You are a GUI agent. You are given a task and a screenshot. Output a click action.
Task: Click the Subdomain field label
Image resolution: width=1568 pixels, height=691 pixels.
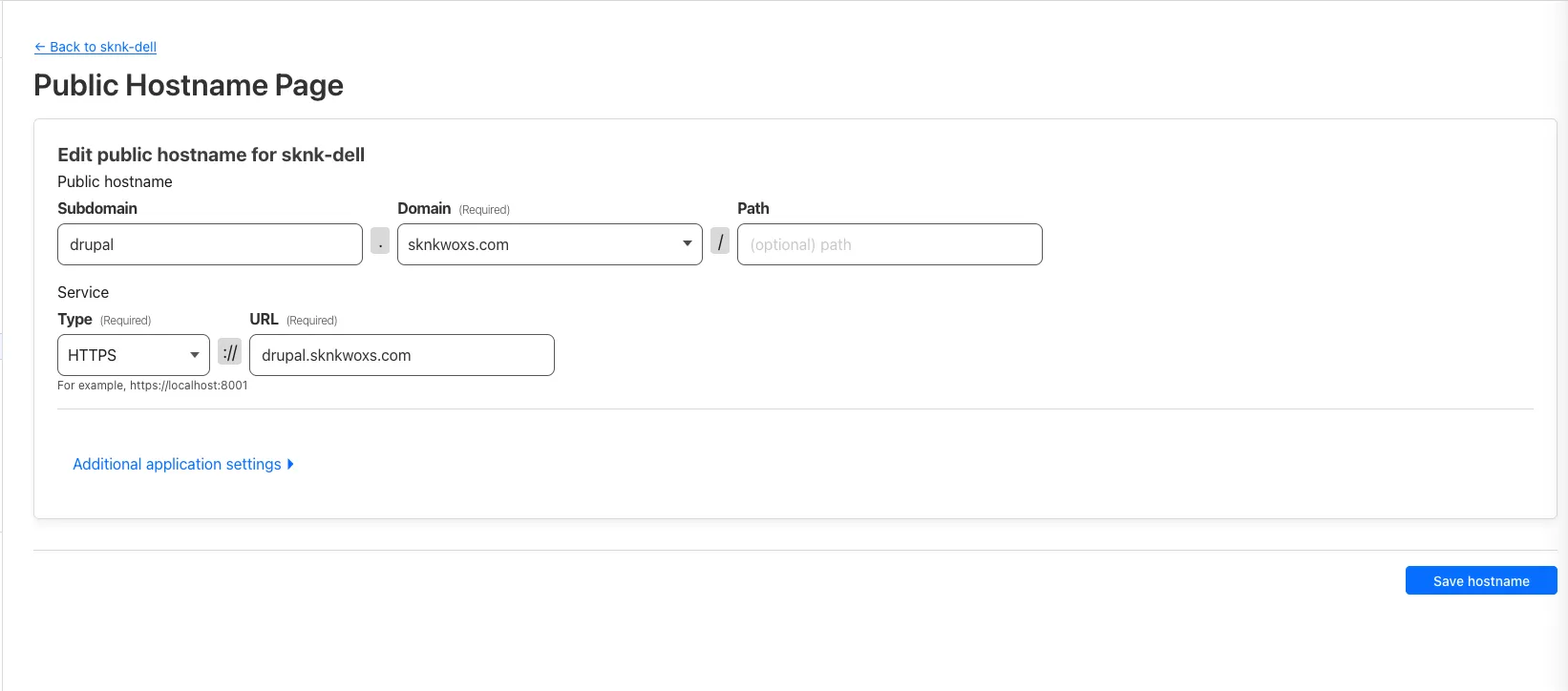(x=97, y=208)
